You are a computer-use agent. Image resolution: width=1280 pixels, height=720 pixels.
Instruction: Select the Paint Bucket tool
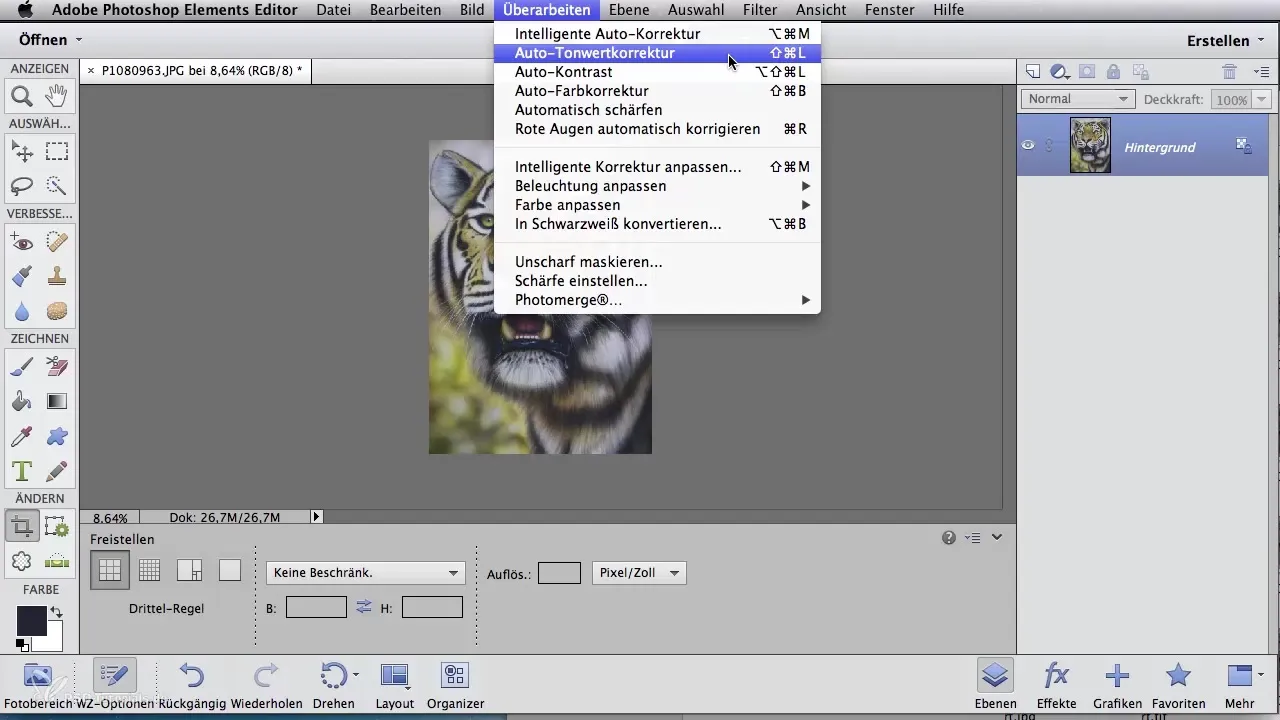click(x=21, y=401)
